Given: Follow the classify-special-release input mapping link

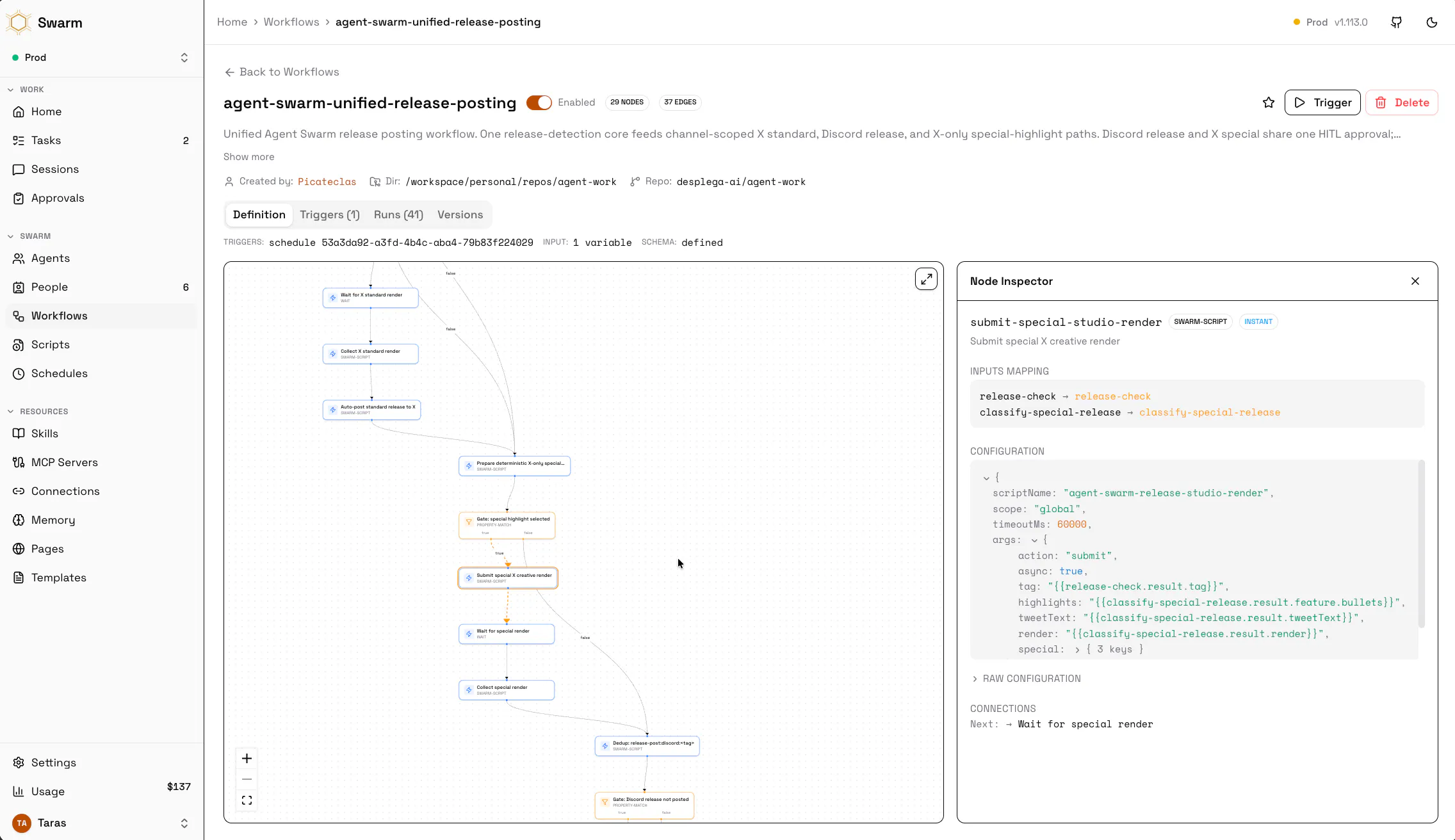Looking at the screenshot, I should 1210,412.
